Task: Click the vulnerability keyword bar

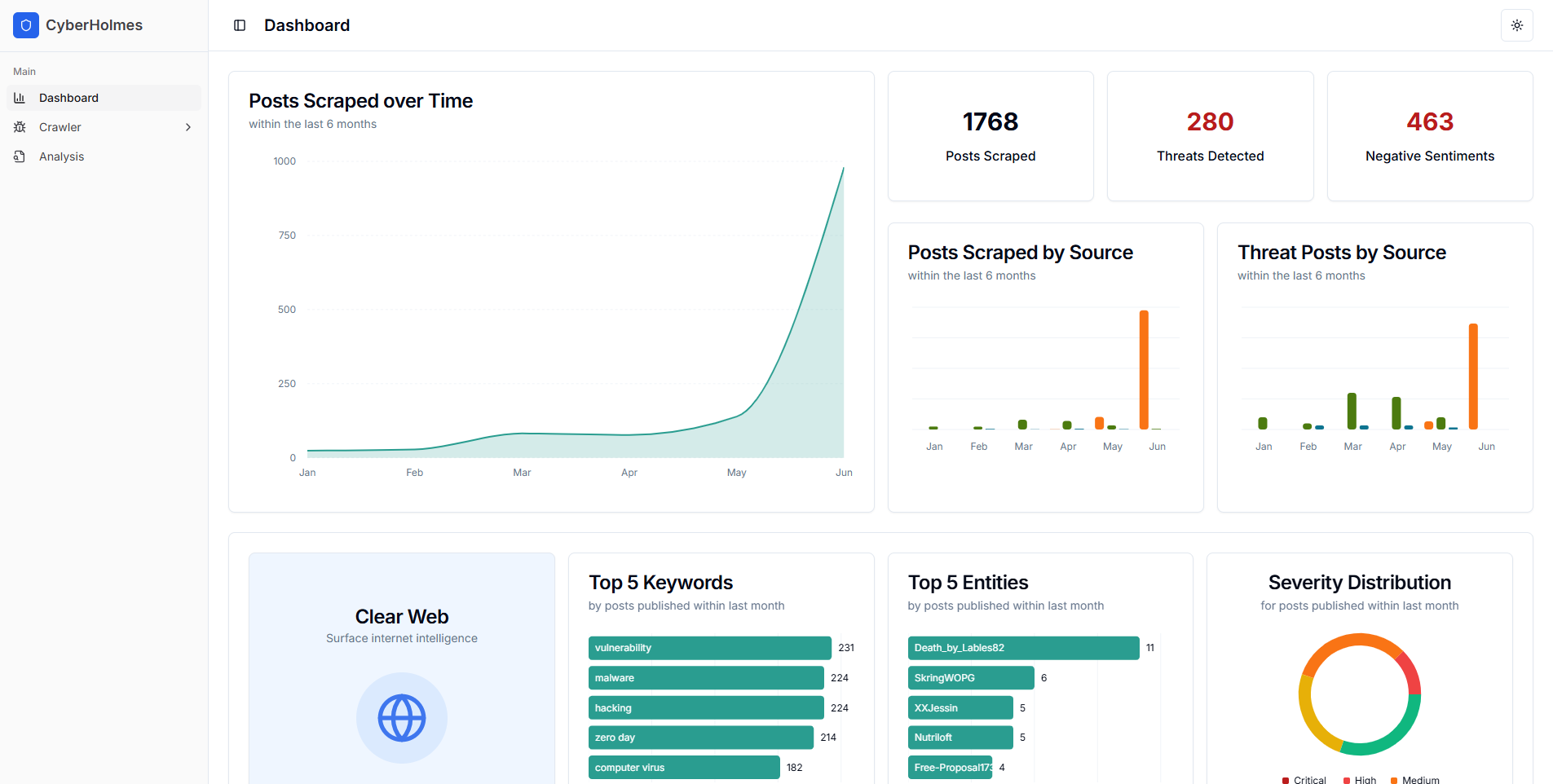Action: (x=710, y=648)
